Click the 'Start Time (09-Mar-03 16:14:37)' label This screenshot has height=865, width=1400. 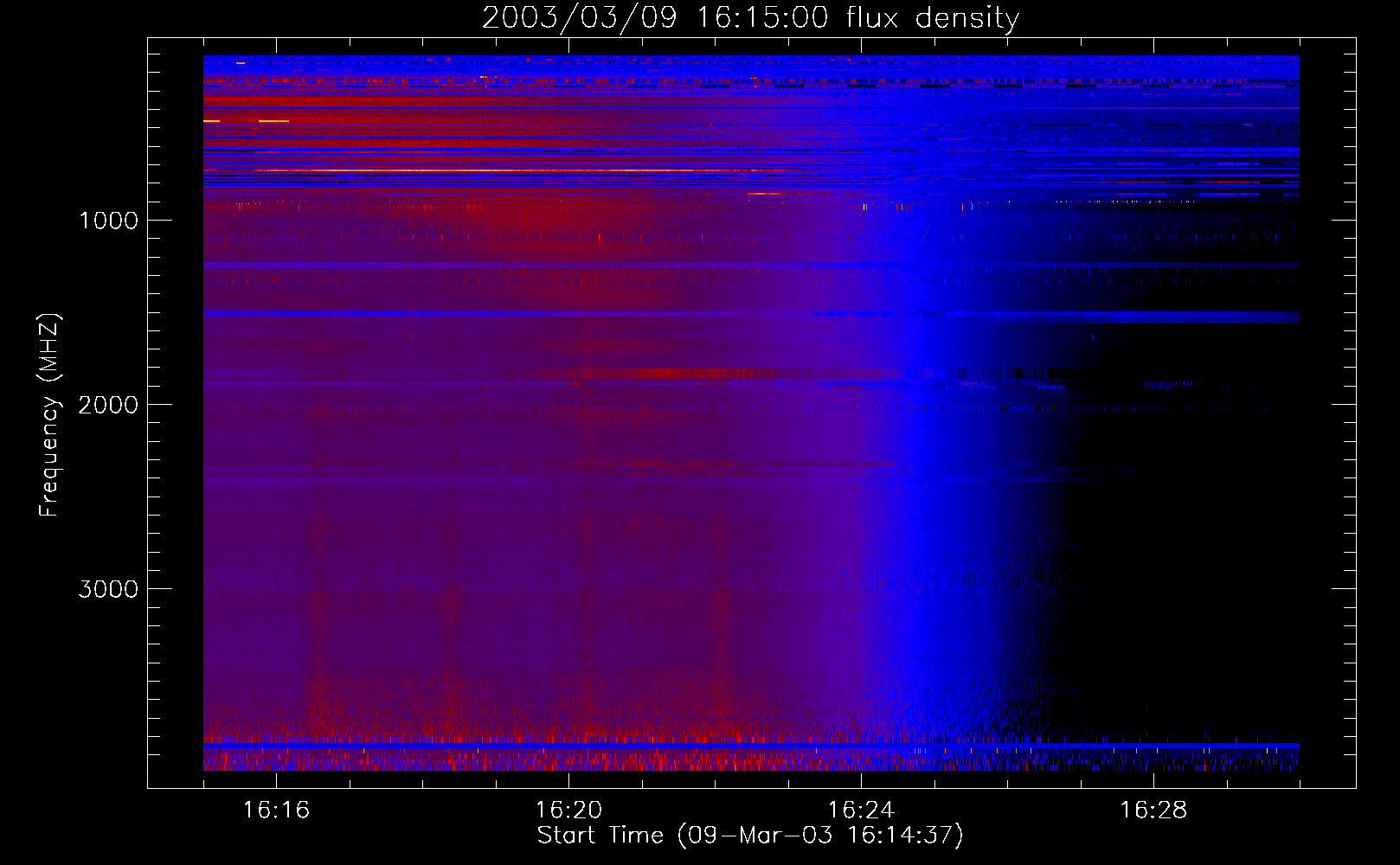(750, 836)
